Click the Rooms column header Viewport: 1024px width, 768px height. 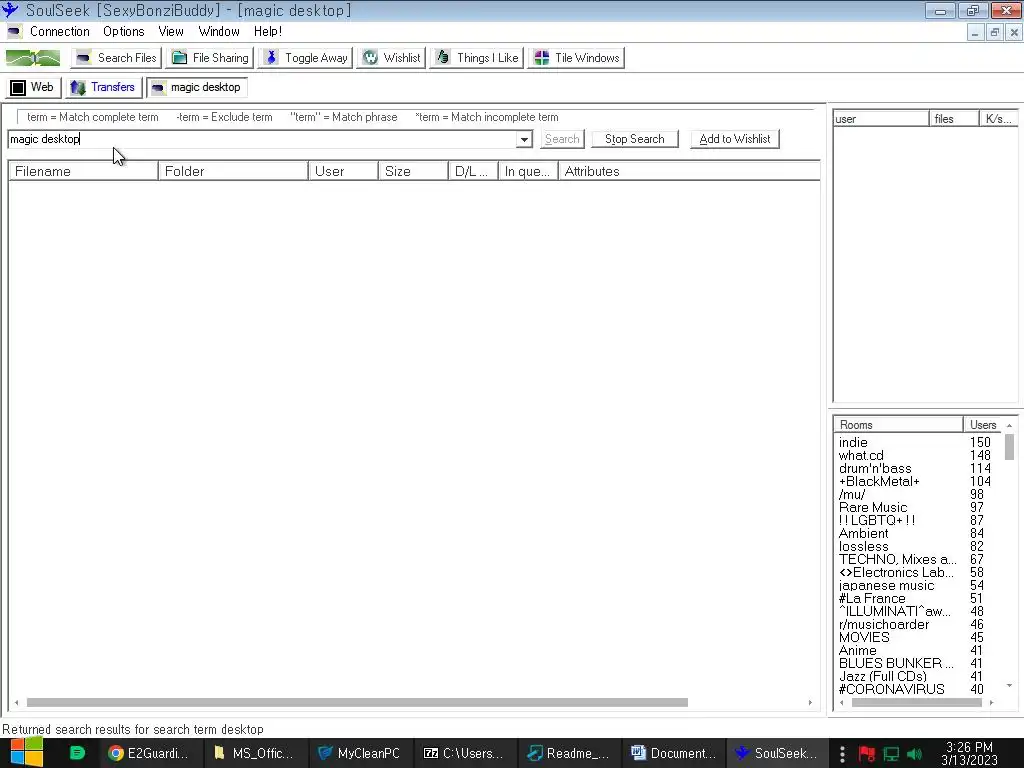[x=898, y=424]
